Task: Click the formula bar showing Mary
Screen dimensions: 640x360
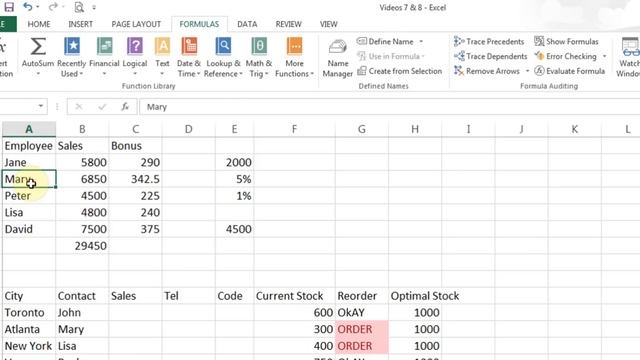Action: (x=389, y=107)
